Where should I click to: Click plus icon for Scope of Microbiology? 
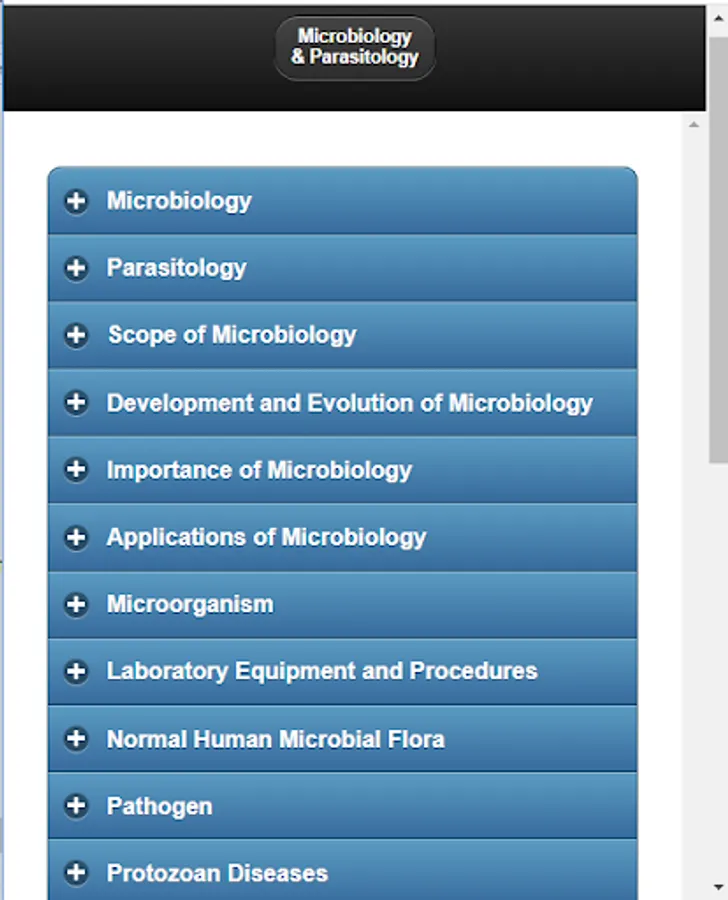[x=76, y=335]
